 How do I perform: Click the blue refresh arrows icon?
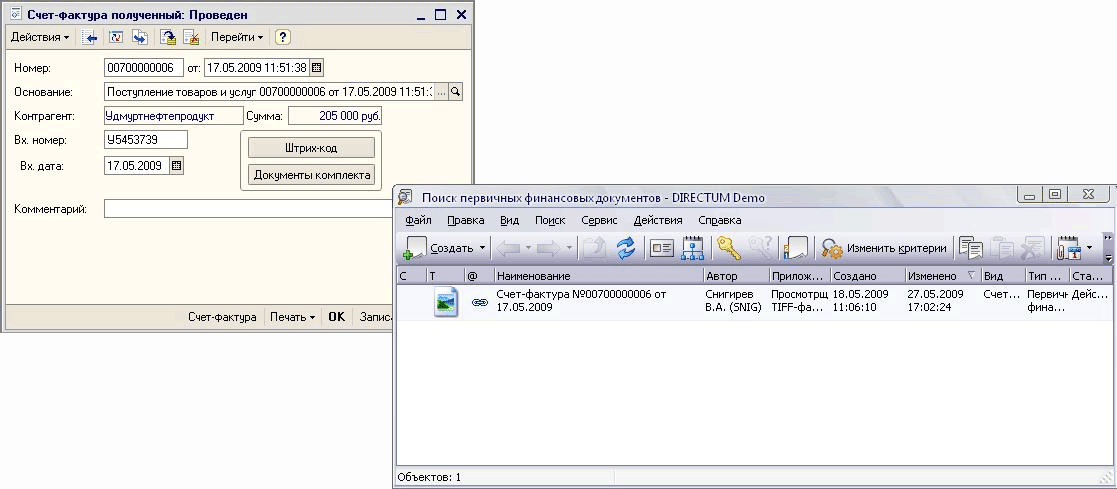point(625,248)
